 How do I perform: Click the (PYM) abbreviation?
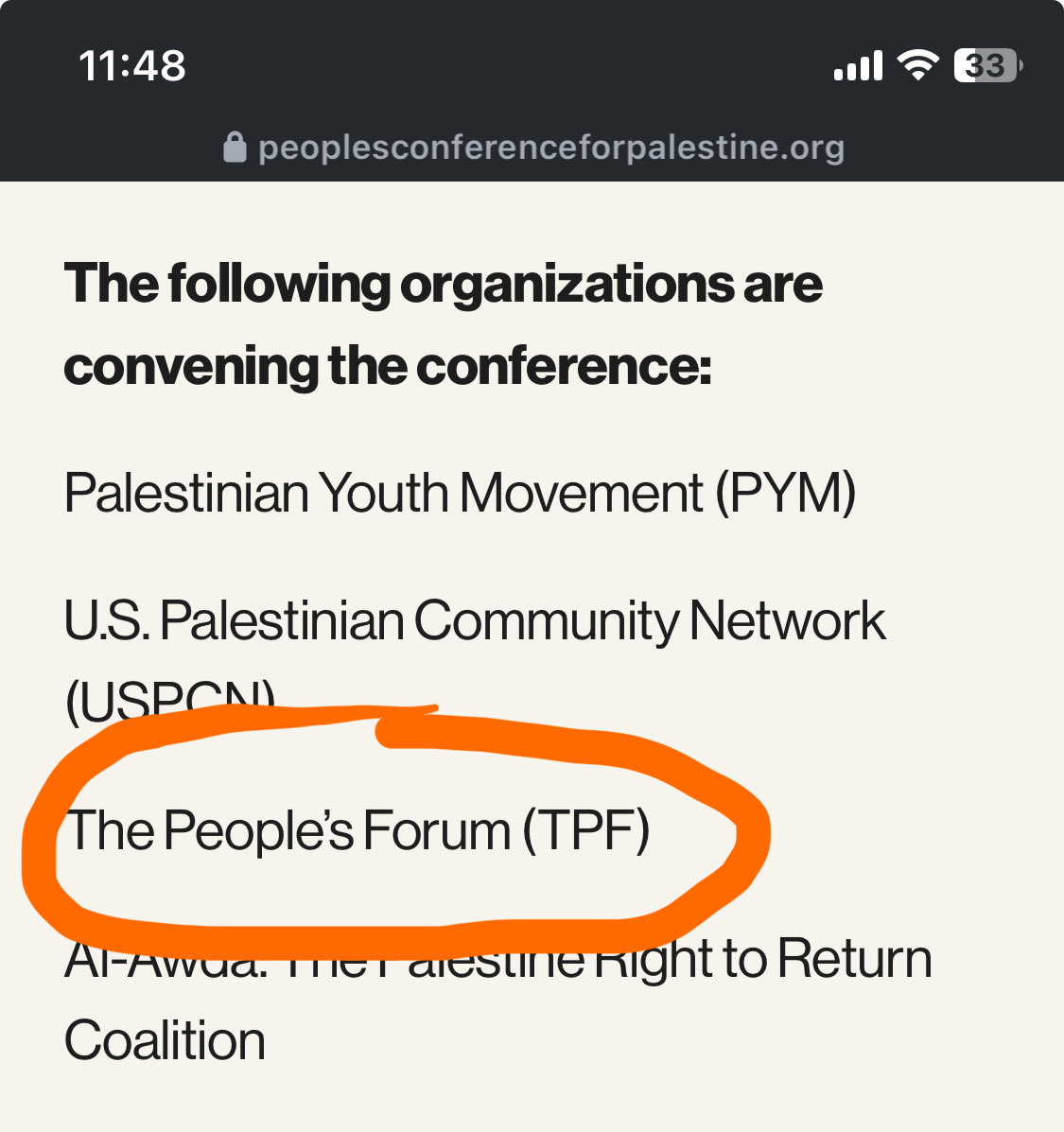(785, 493)
